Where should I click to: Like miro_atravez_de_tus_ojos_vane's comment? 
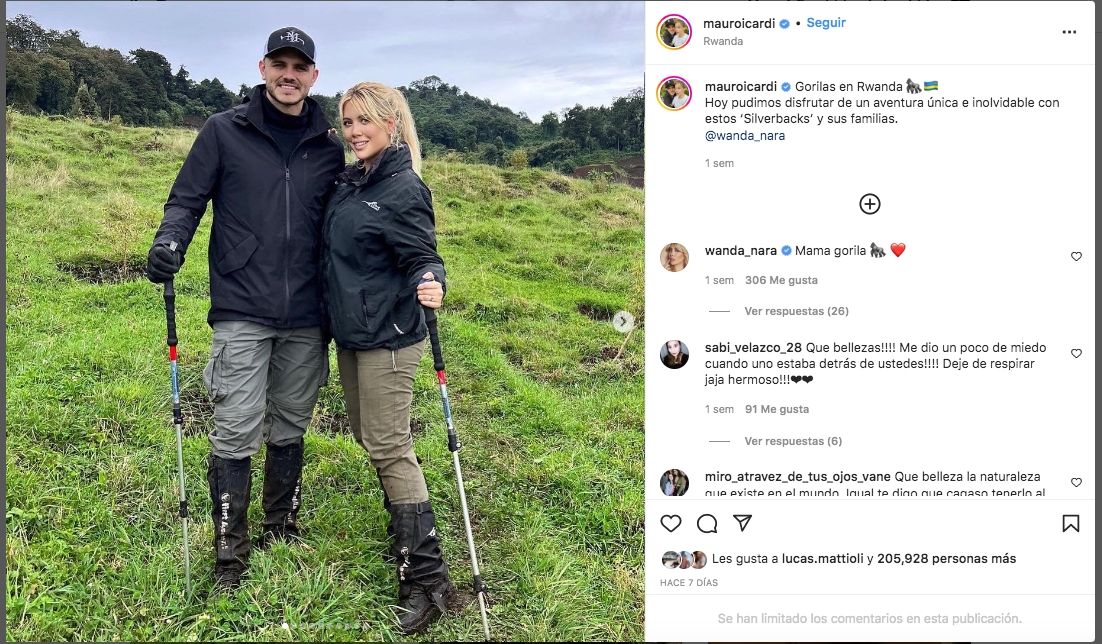tap(1076, 483)
